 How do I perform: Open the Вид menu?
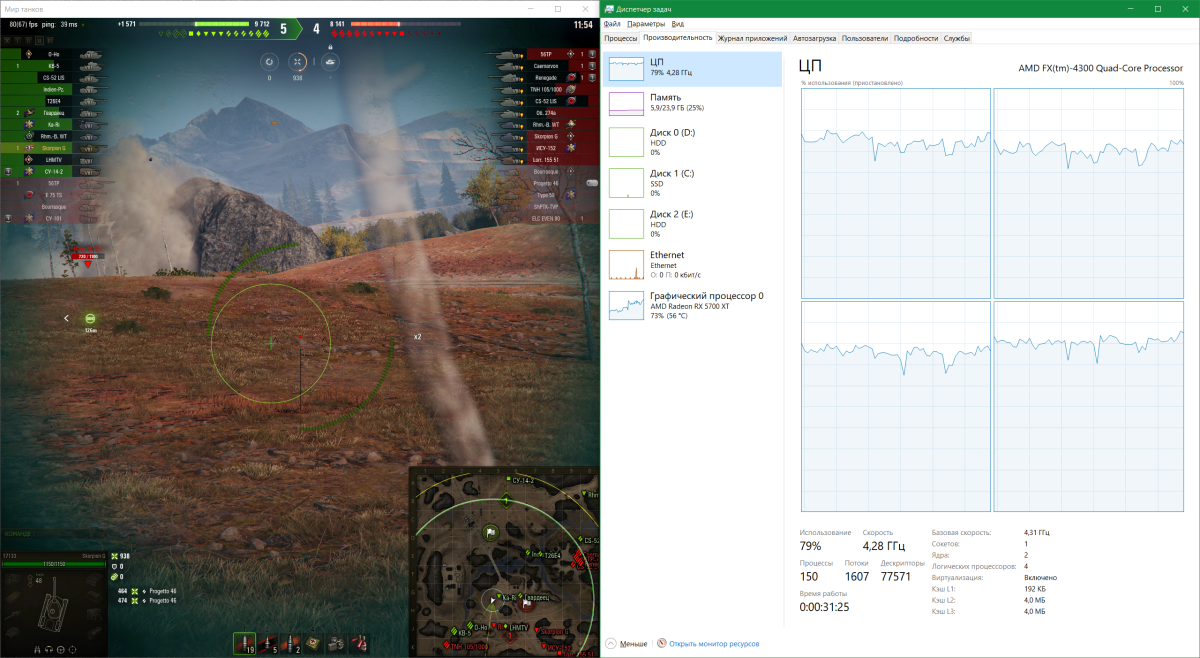point(678,23)
